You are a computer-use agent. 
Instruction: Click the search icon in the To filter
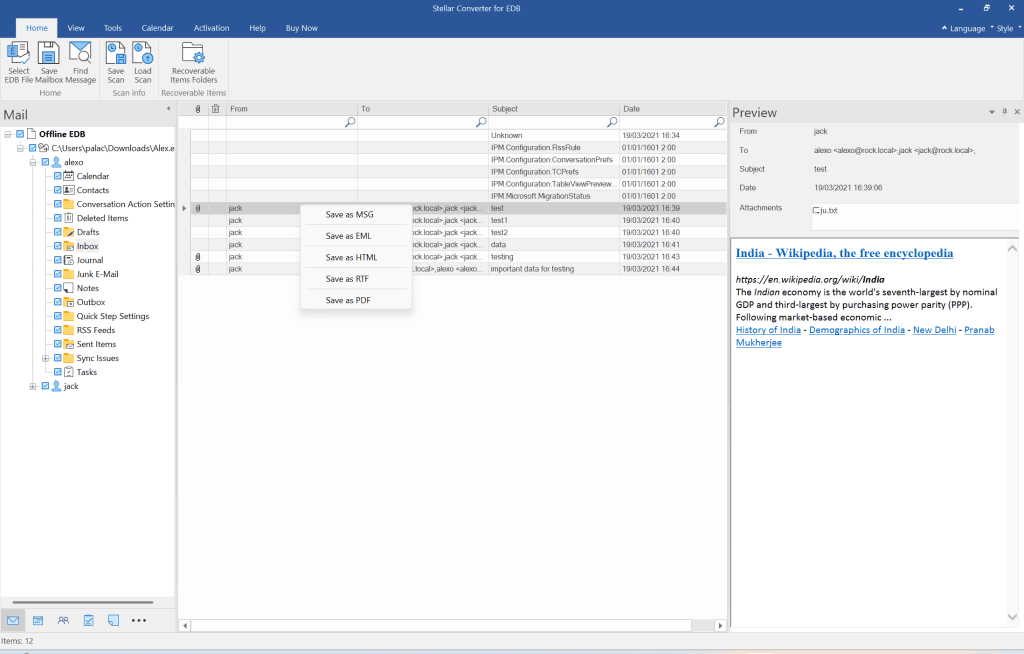tap(481, 122)
